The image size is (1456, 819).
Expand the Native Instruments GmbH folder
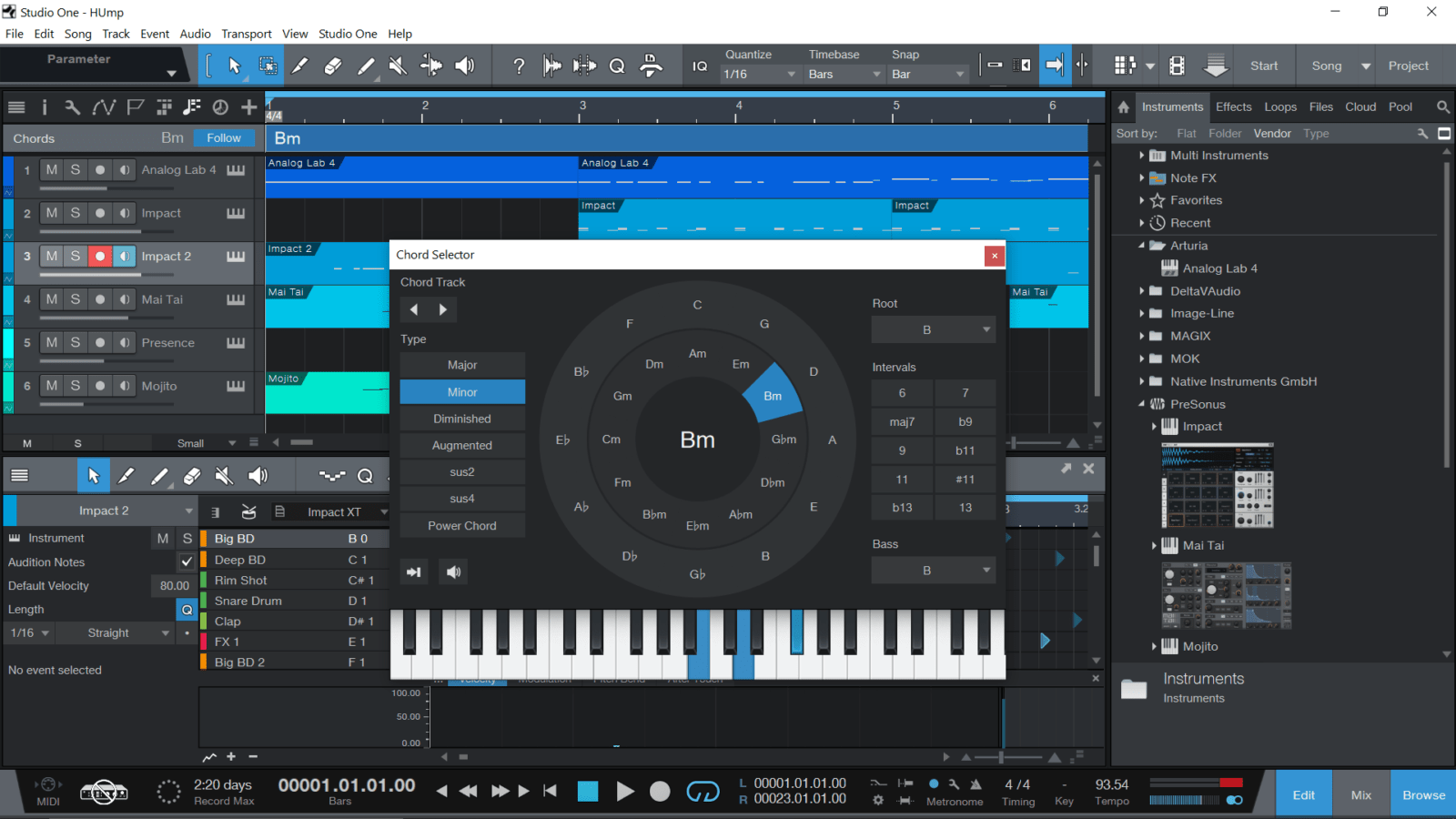(x=1142, y=381)
